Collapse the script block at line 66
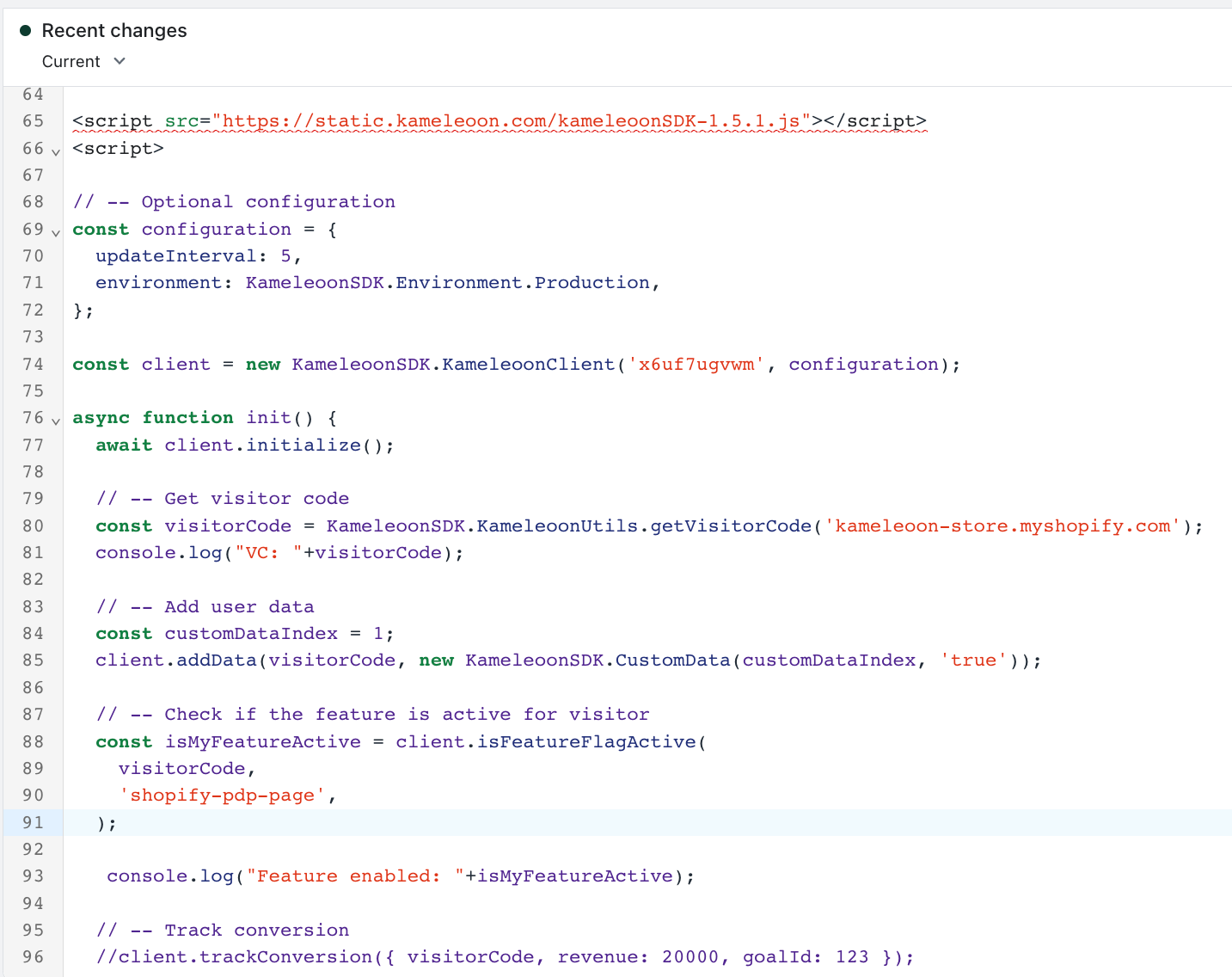 [x=56, y=151]
